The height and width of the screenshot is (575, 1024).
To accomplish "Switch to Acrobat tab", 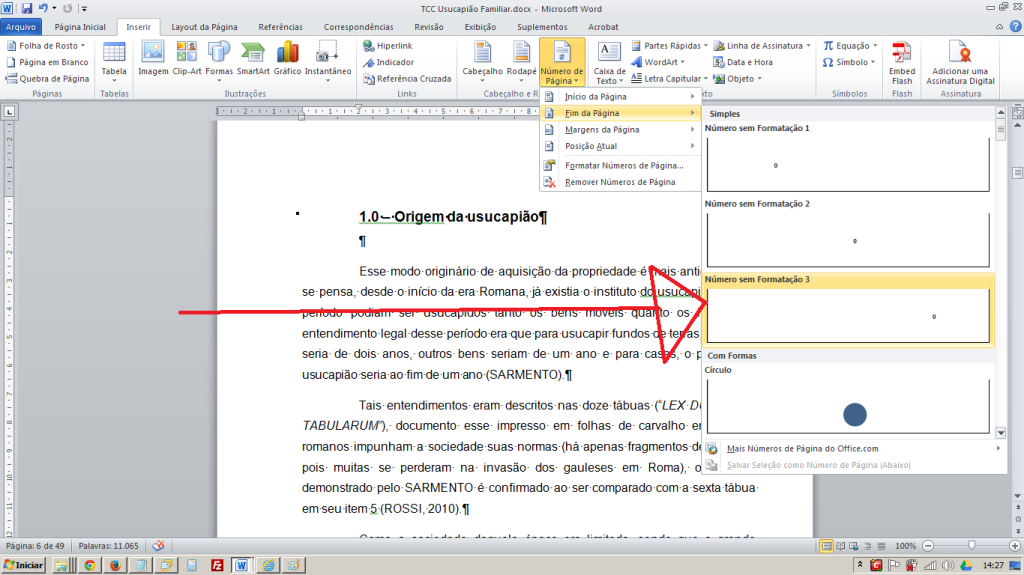I will tap(603, 27).
